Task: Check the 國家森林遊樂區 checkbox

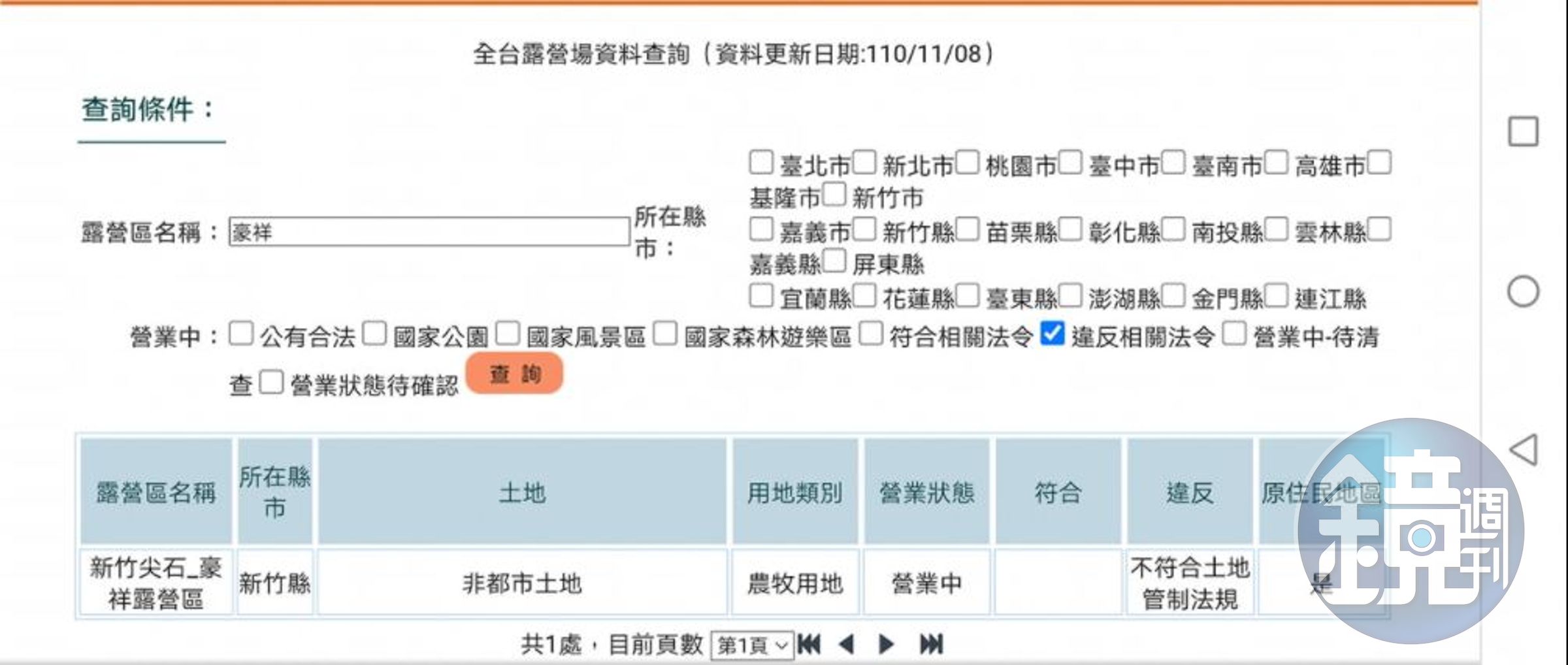Action: pyautogui.click(x=665, y=333)
